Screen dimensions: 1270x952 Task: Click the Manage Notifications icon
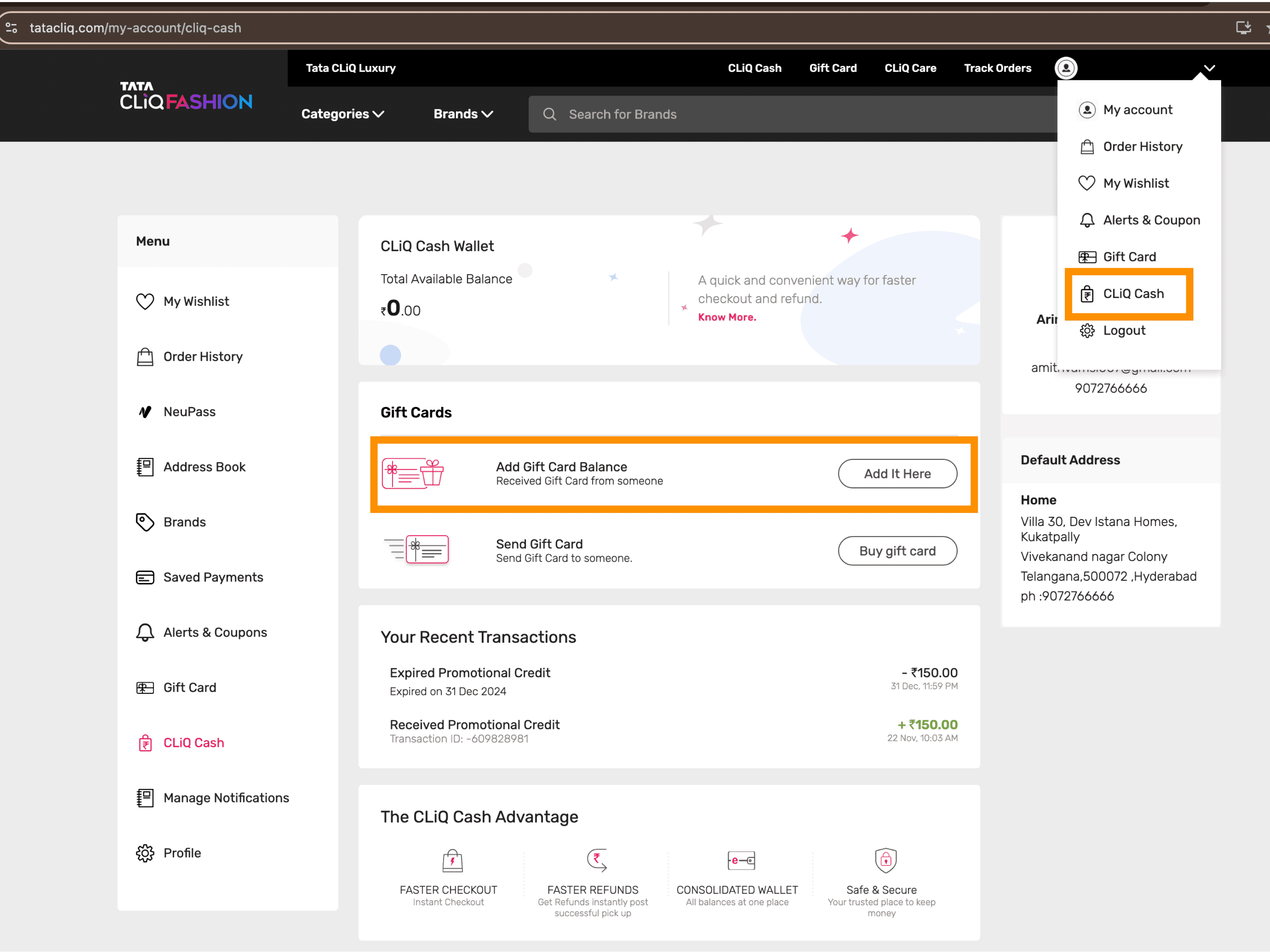click(145, 798)
